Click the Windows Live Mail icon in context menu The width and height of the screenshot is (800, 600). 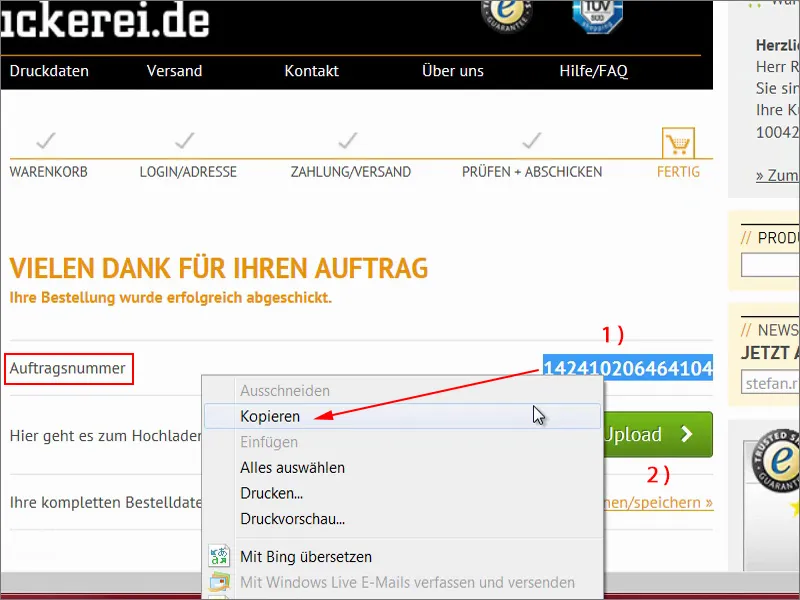click(x=219, y=582)
